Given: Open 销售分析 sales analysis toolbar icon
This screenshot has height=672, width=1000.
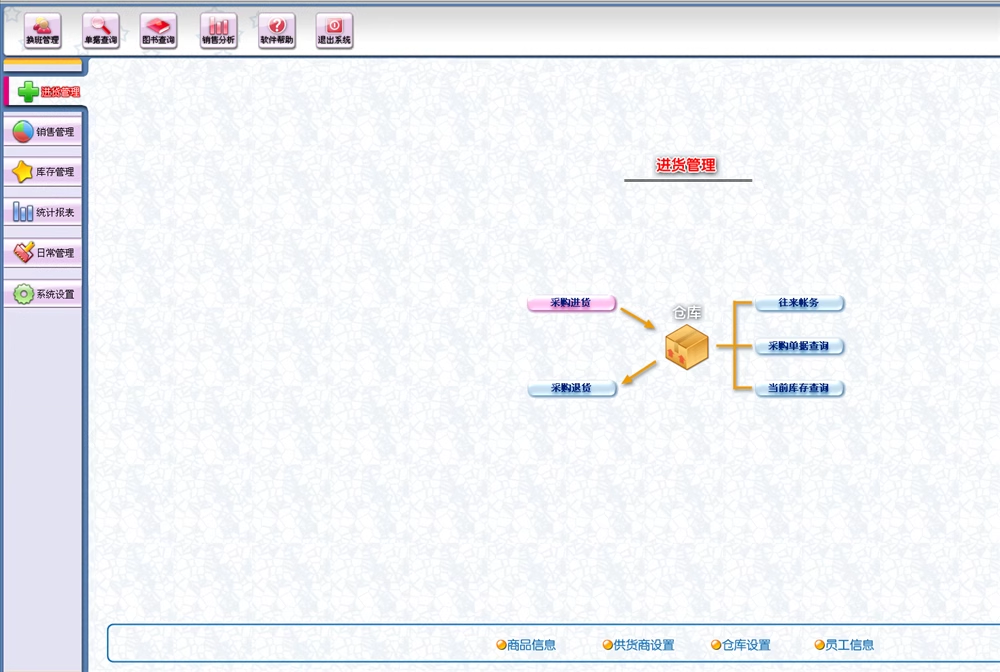Looking at the screenshot, I should pyautogui.click(x=218, y=31).
